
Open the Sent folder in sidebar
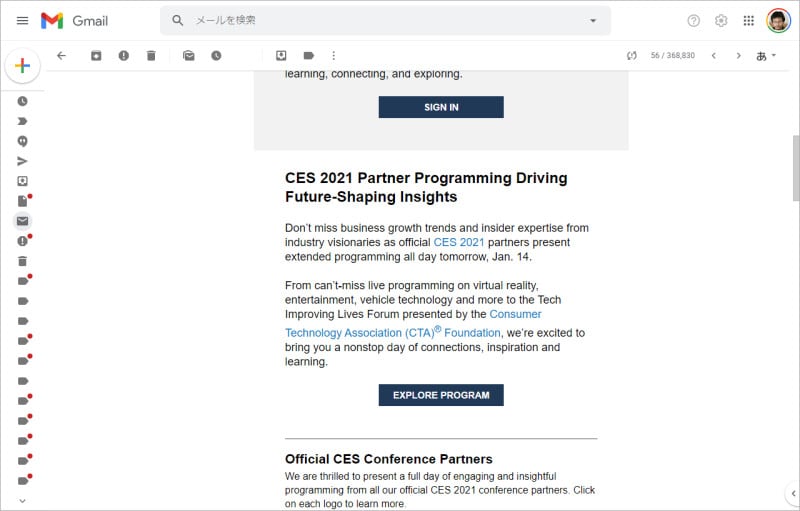(22, 161)
